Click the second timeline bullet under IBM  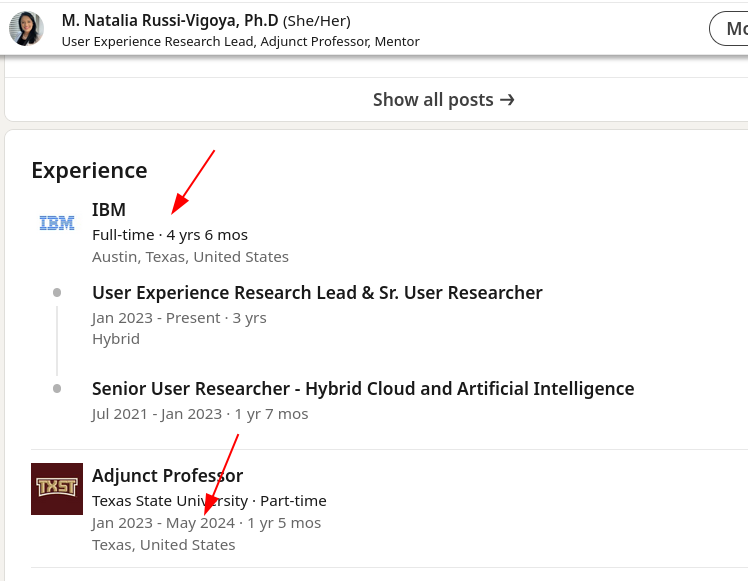click(57, 388)
